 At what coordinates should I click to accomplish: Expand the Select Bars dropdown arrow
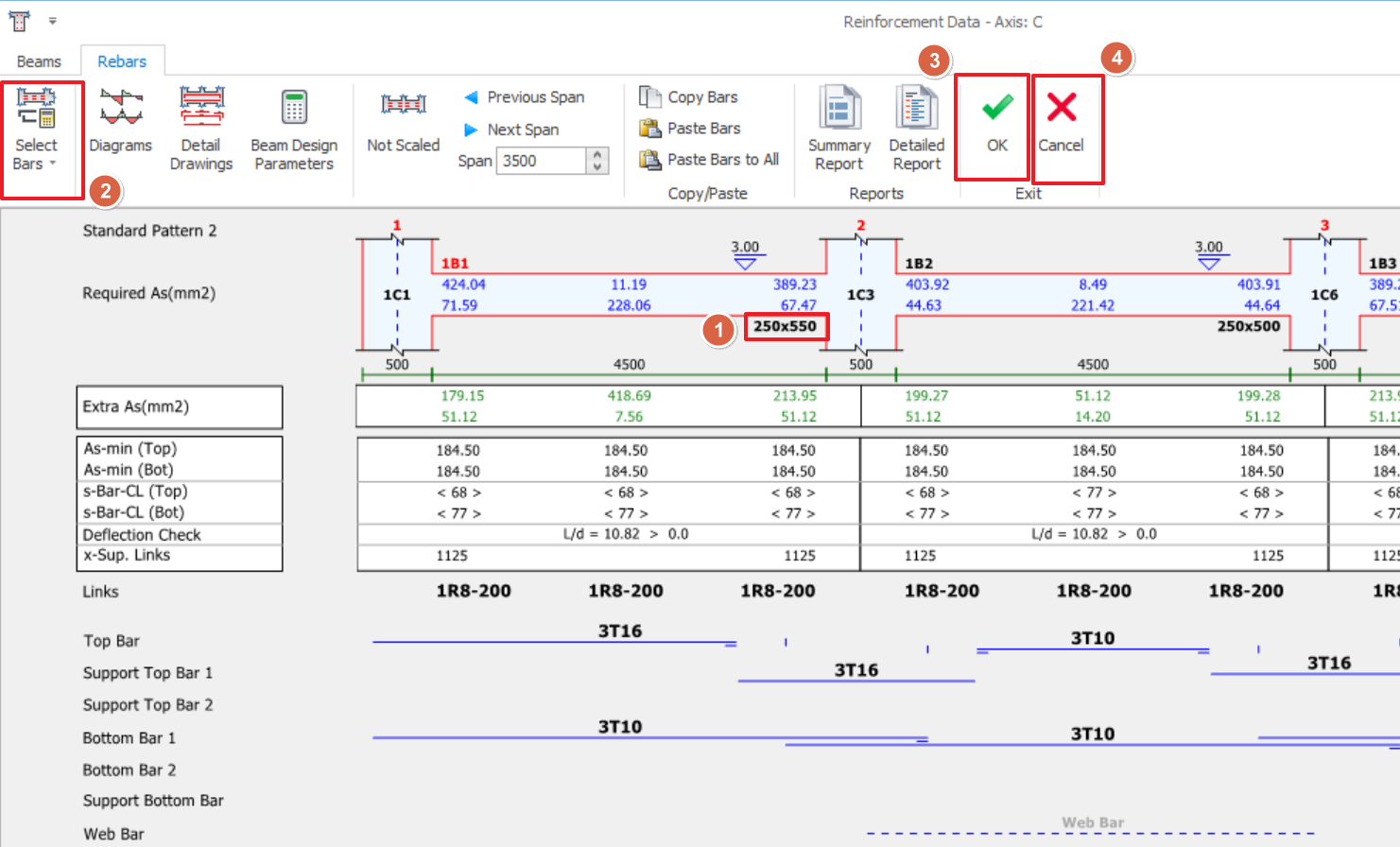(x=53, y=164)
